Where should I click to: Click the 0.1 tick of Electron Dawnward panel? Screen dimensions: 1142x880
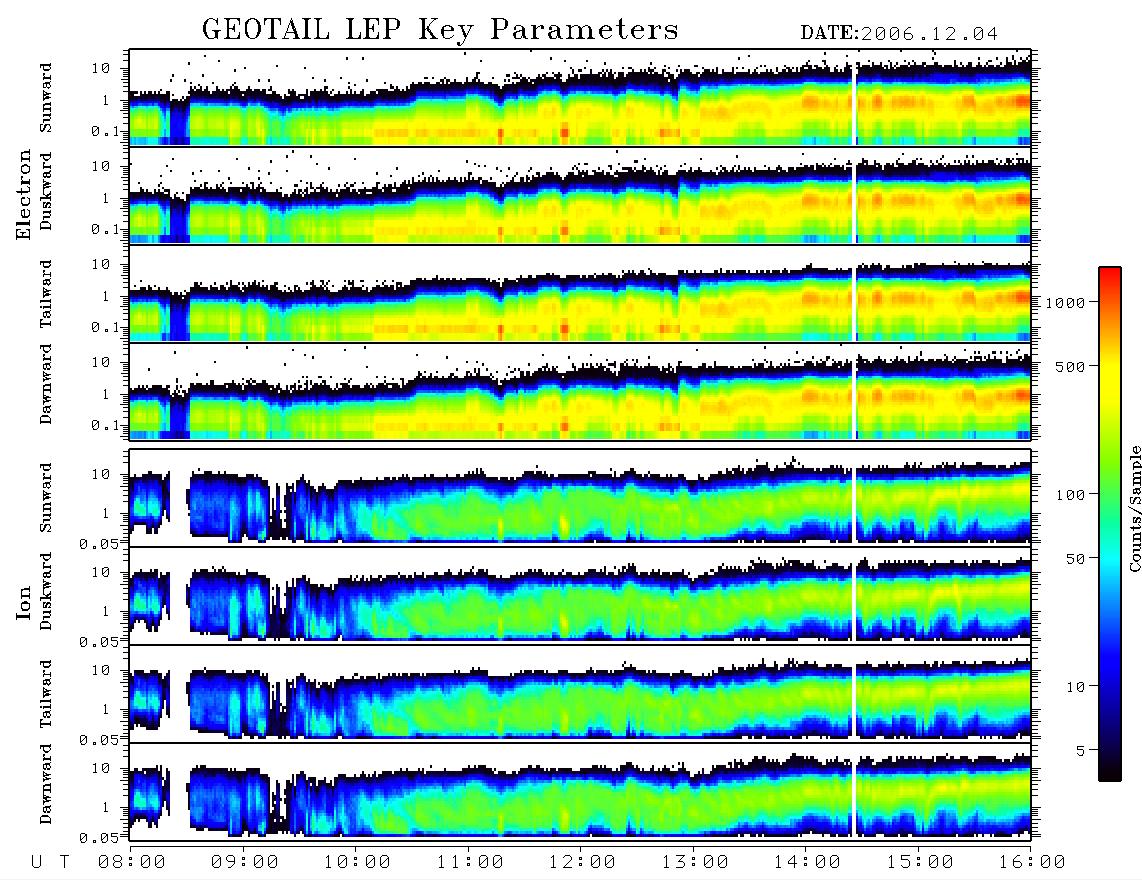pyautogui.click(x=106, y=425)
